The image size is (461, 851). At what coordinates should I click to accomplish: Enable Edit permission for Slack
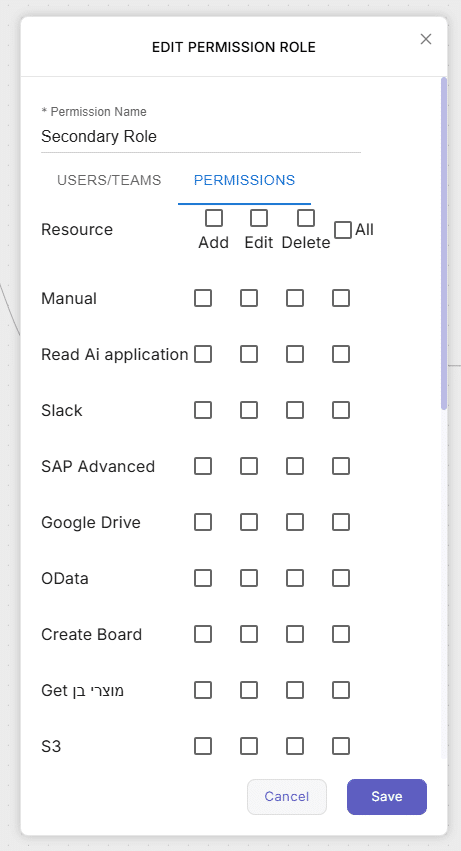(x=249, y=410)
